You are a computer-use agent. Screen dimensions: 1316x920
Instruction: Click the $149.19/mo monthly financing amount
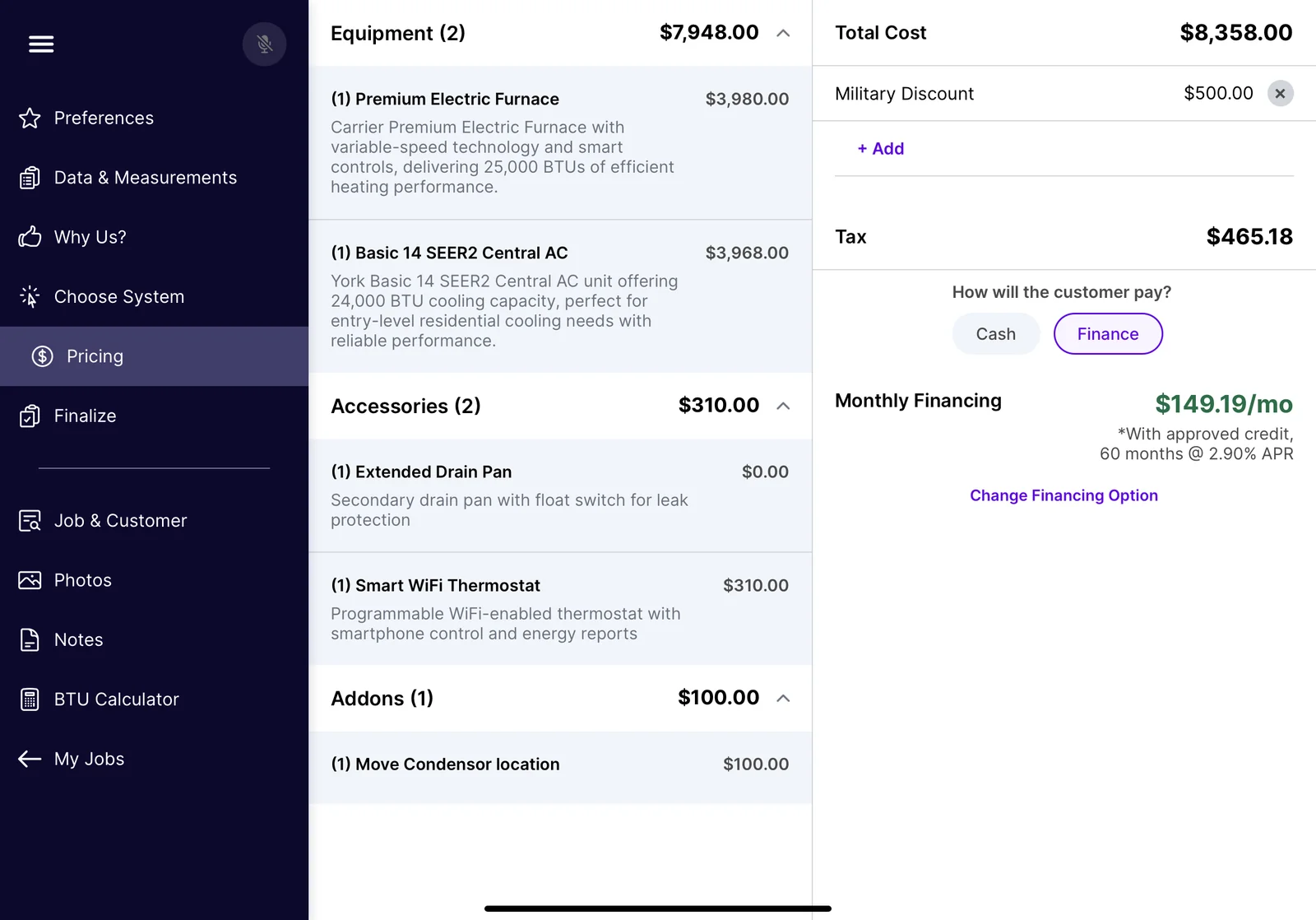(x=1224, y=404)
